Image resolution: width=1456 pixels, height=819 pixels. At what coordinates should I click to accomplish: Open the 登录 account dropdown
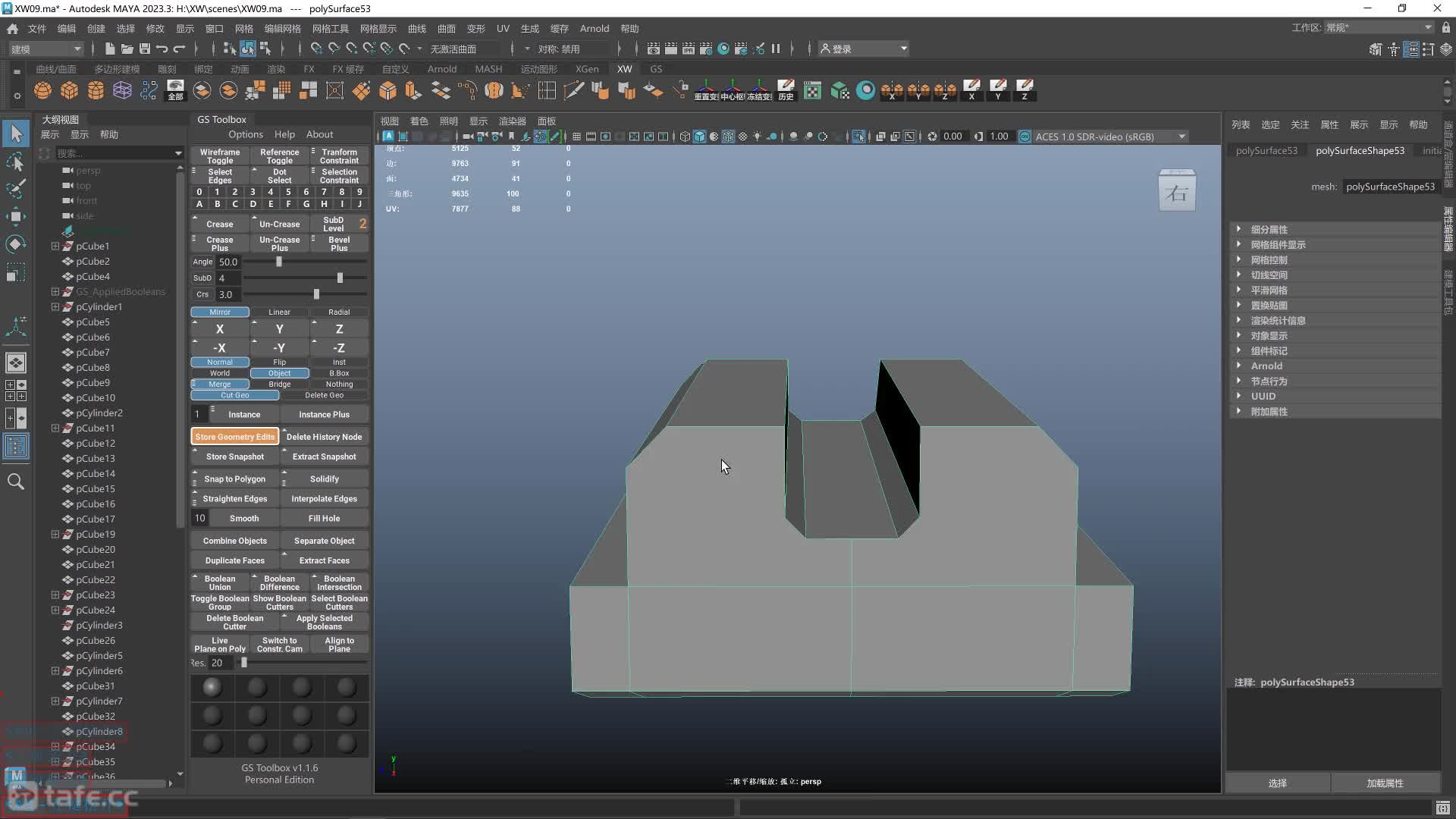coord(864,49)
